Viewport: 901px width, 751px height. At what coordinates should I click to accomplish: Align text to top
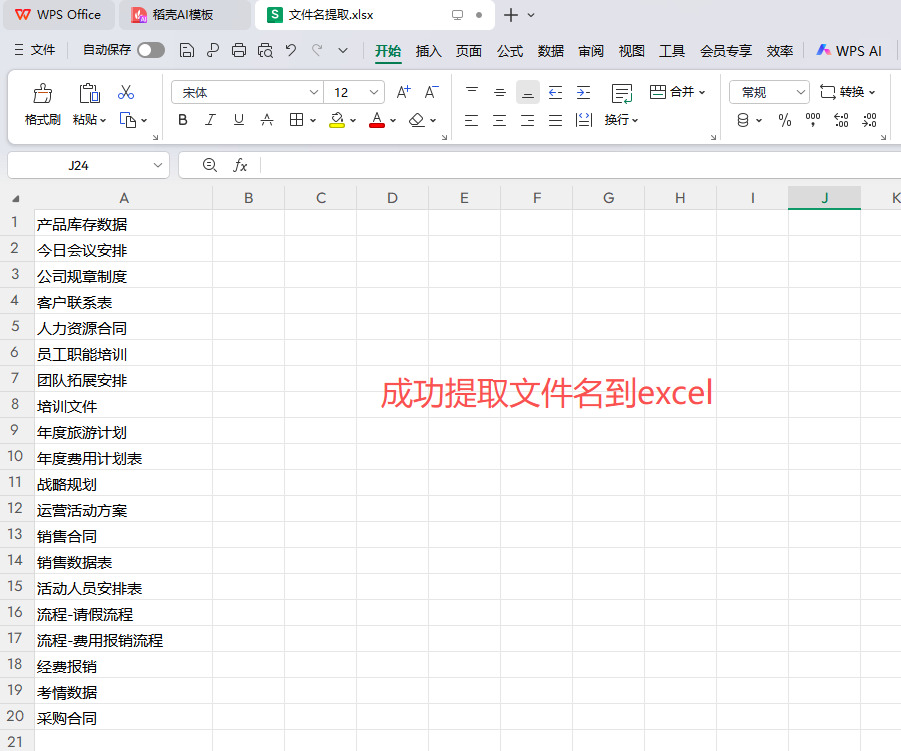coord(472,92)
